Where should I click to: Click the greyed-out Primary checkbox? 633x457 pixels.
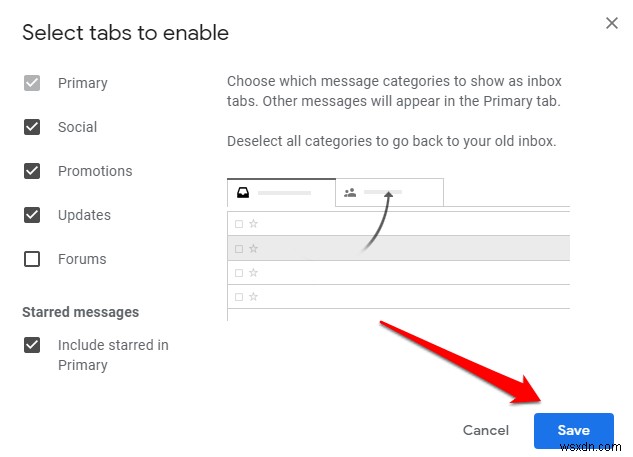click(x=32, y=83)
